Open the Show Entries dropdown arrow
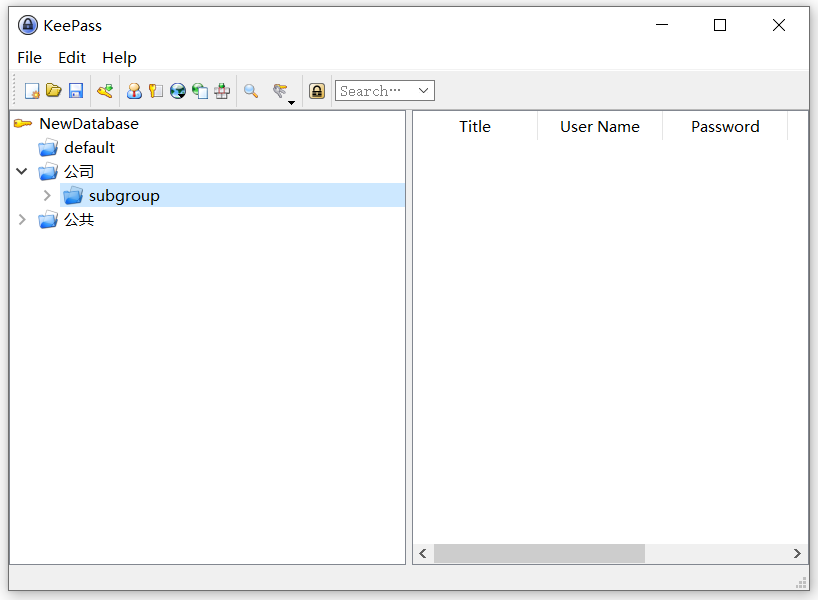 point(292,103)
